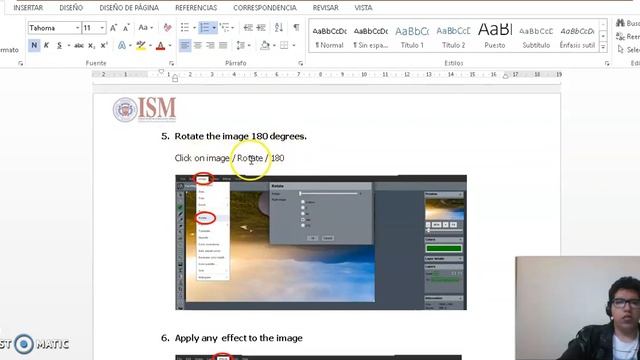Apply paragraph shading with the paint bucket
The height and width of the screenshot is (360, 640).
point(265,45)
